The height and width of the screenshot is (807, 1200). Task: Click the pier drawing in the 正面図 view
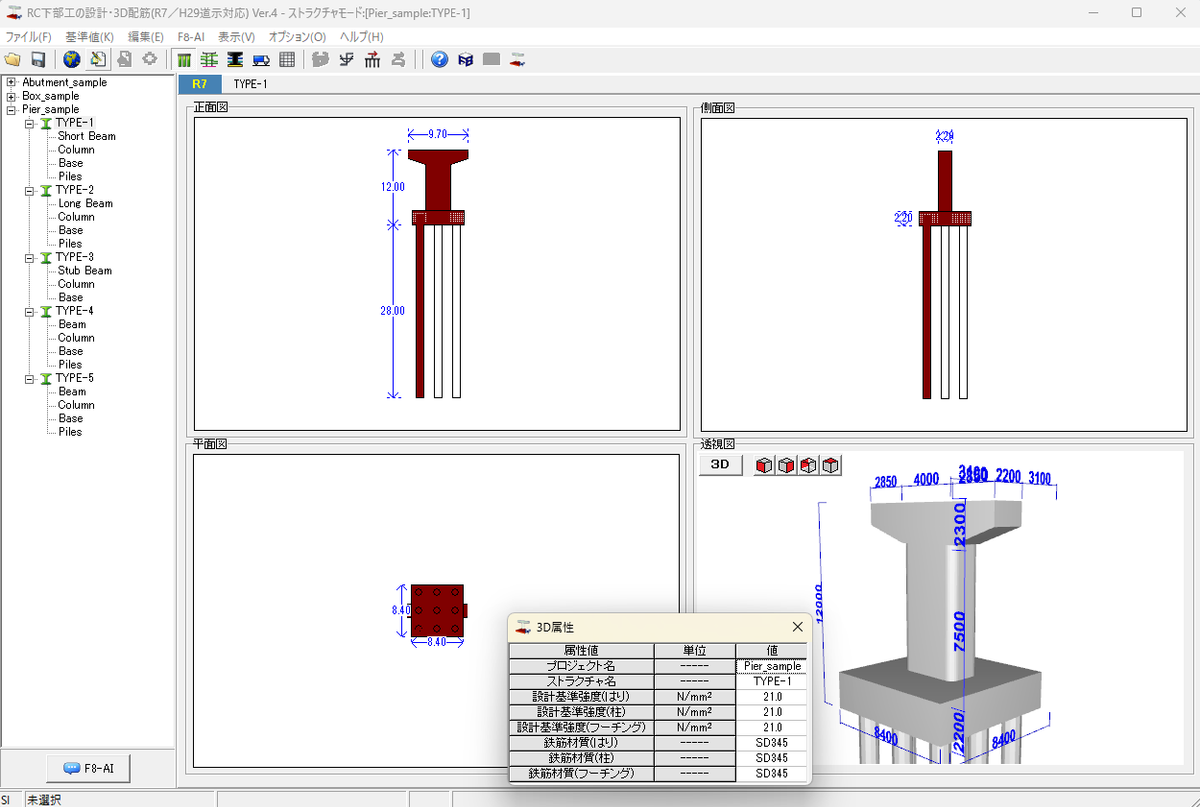[x=438, y=272]
